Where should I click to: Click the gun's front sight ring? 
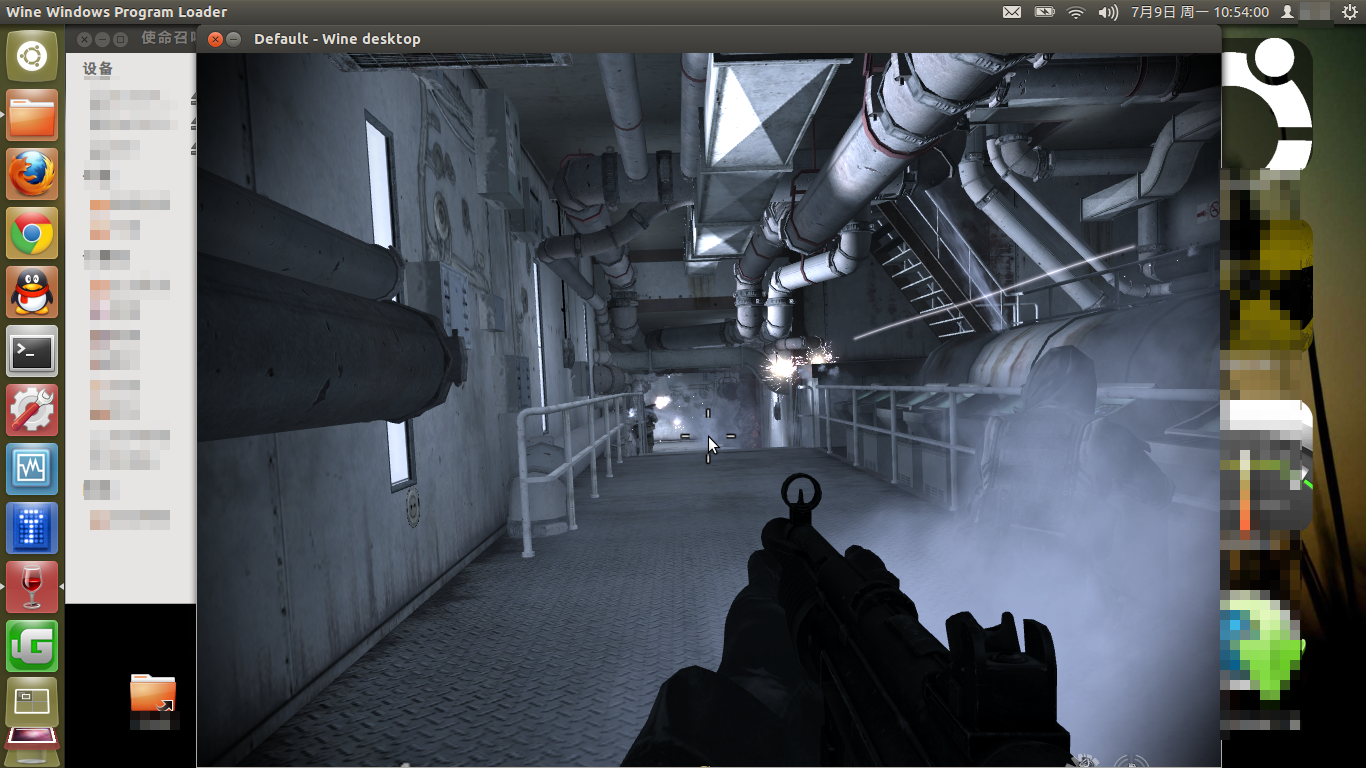pos(800,493)
